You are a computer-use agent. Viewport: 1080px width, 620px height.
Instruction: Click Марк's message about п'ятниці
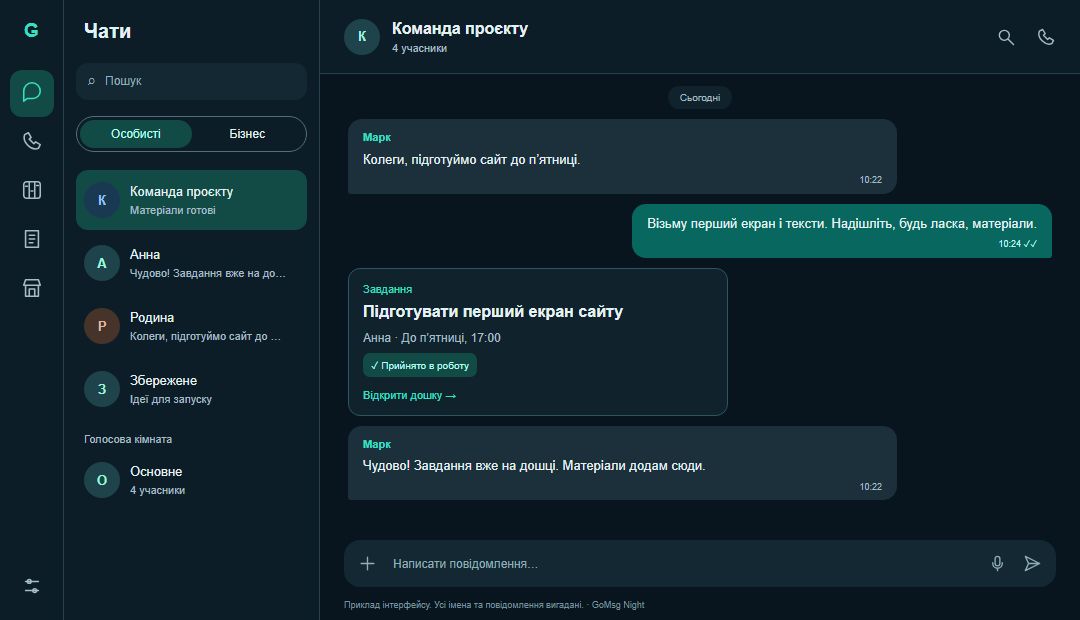pyautogui.click(x=622, y=156)
